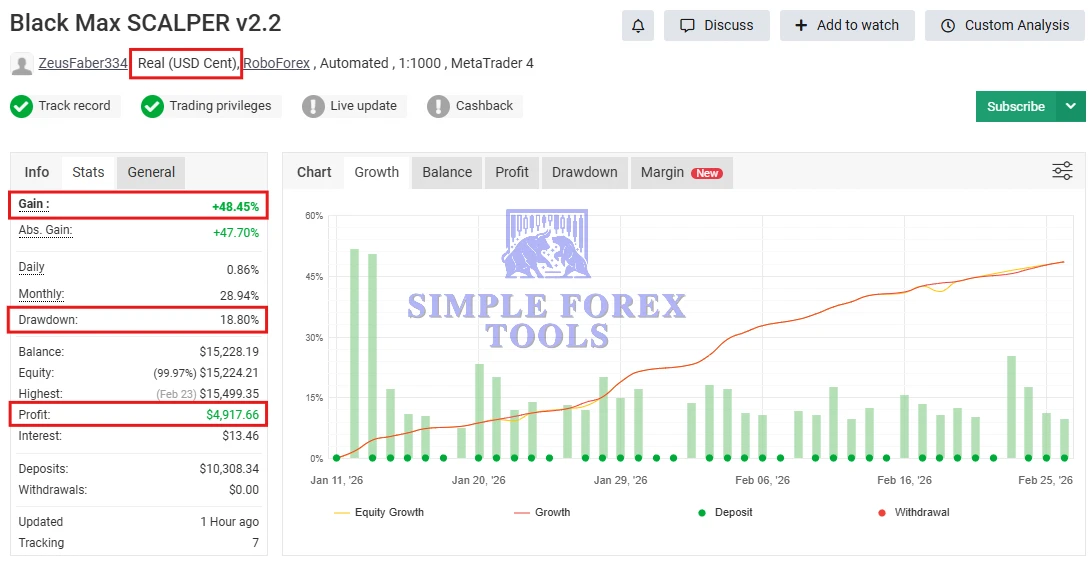Select the $0.00 withdrawals value

244,490
